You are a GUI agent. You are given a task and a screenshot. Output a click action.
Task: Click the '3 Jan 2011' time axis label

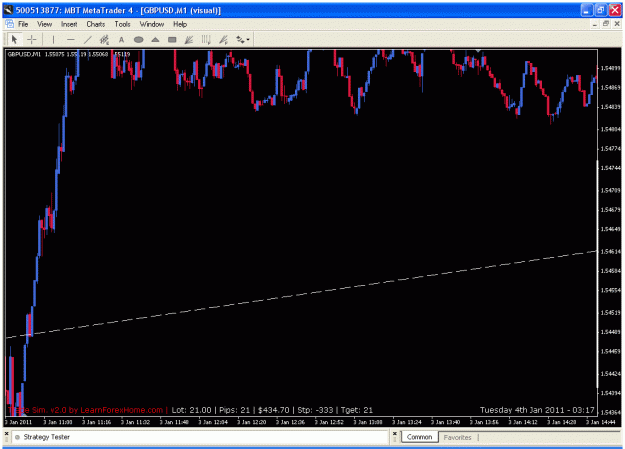click(x=18, y=422)
